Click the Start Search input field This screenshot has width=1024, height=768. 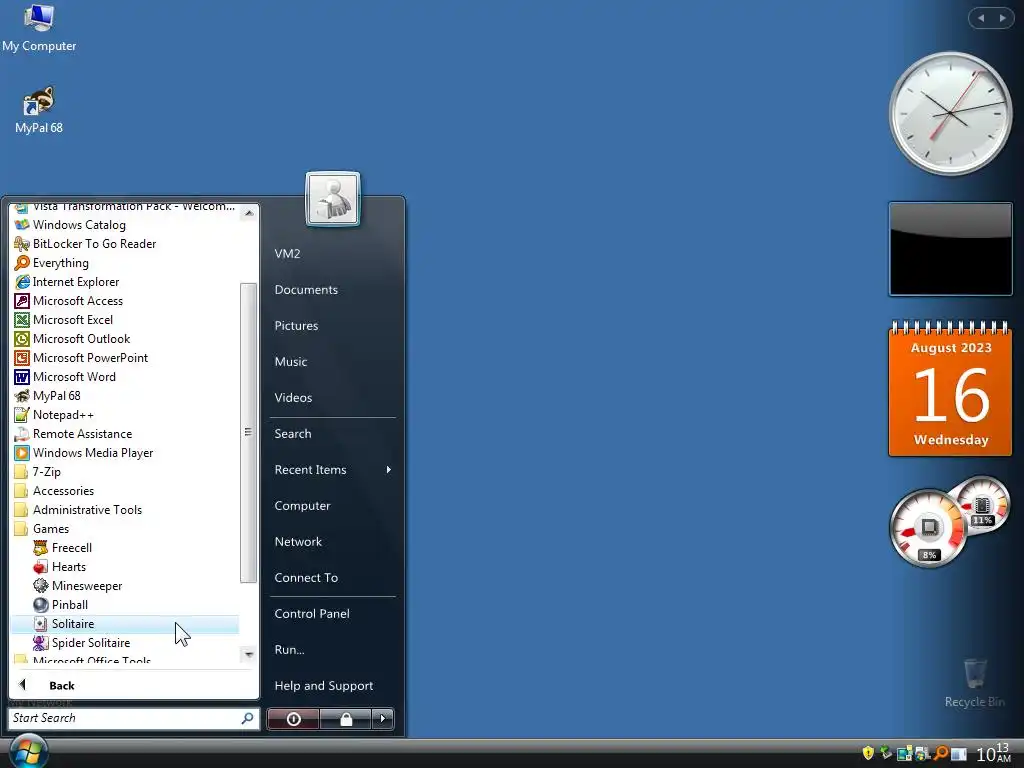click(124, 718)
